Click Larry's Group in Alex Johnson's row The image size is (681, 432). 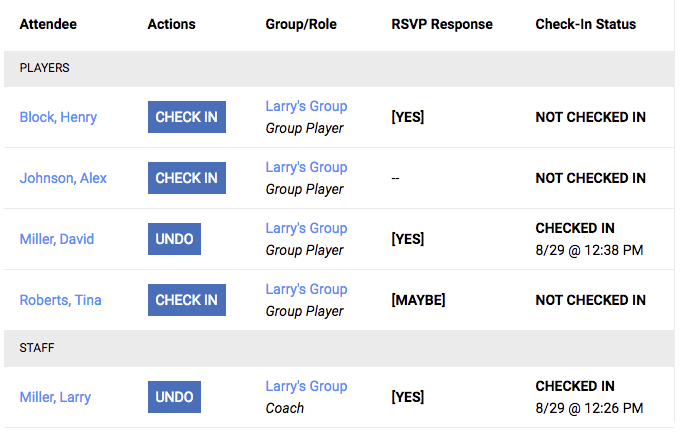pyautogui.click(x=306, y=167)
